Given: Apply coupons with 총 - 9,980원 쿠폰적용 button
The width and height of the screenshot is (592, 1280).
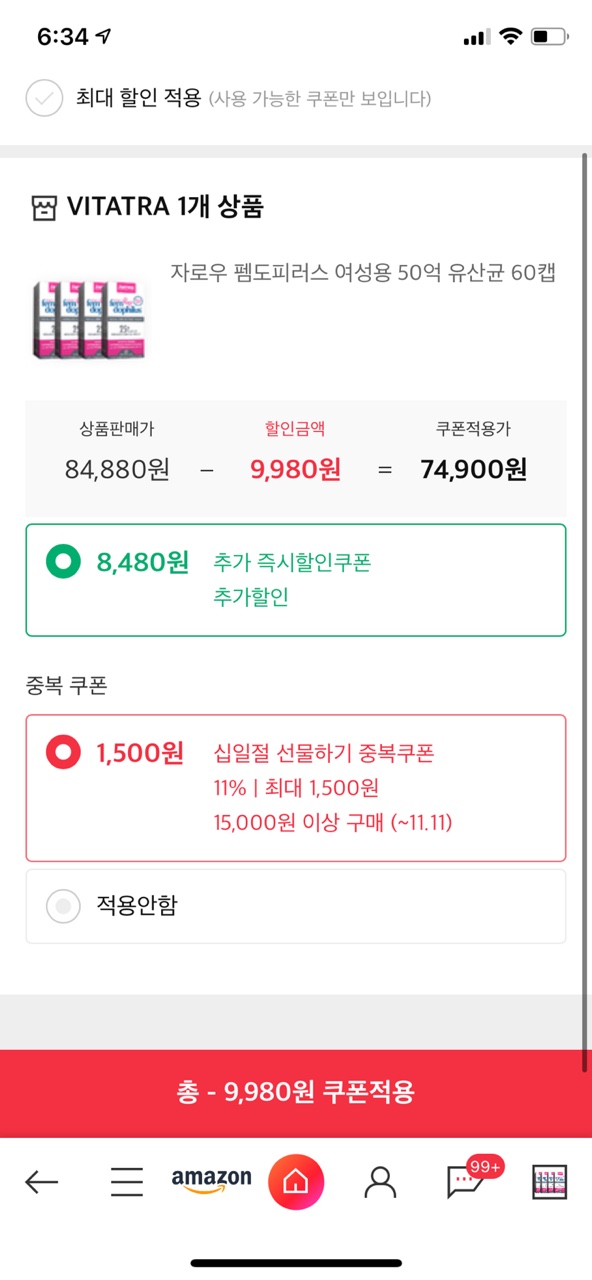Looking at the screenshot, I should pyautogui.click(x=296, y=1093).
